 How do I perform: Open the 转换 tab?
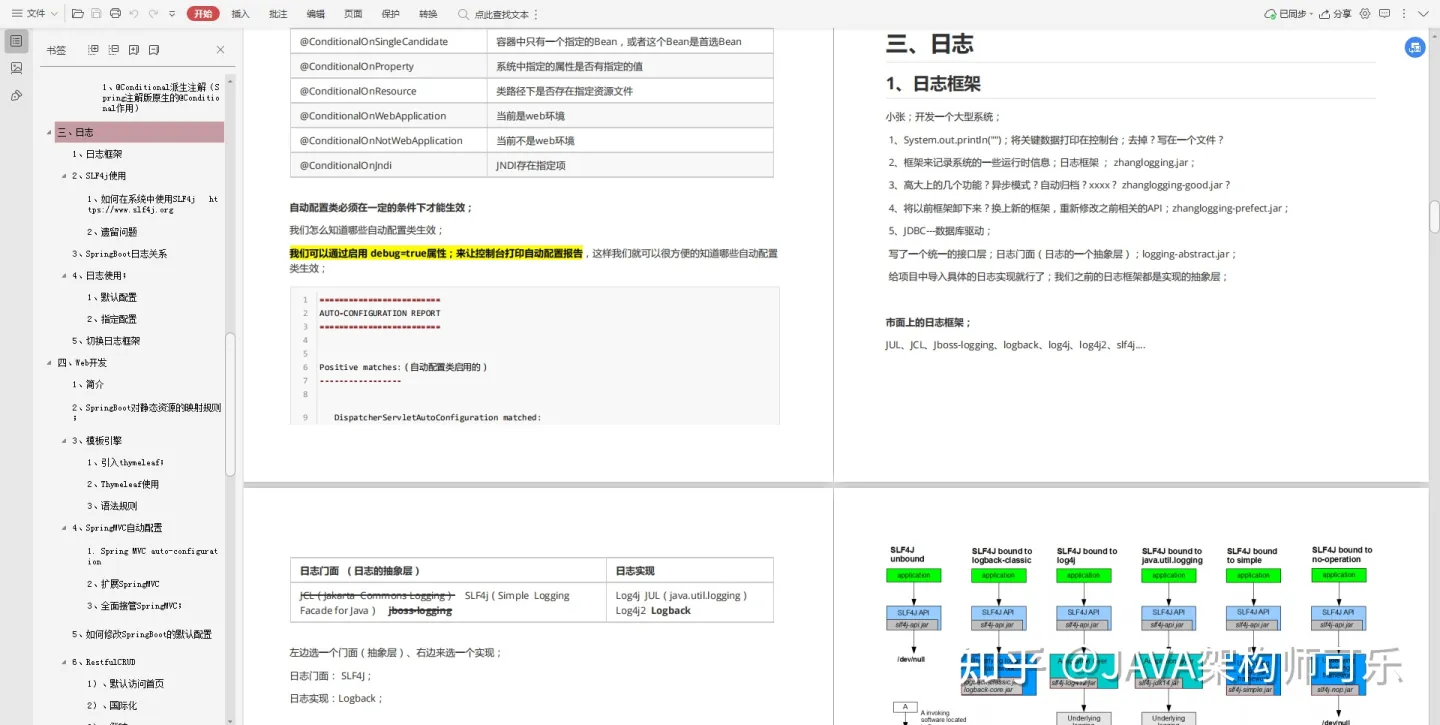(x=428, y=14)
